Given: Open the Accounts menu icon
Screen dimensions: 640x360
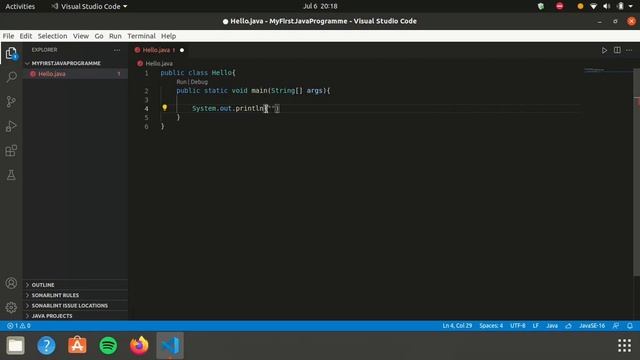Looking at the screenshot, I should click(11, 283).
